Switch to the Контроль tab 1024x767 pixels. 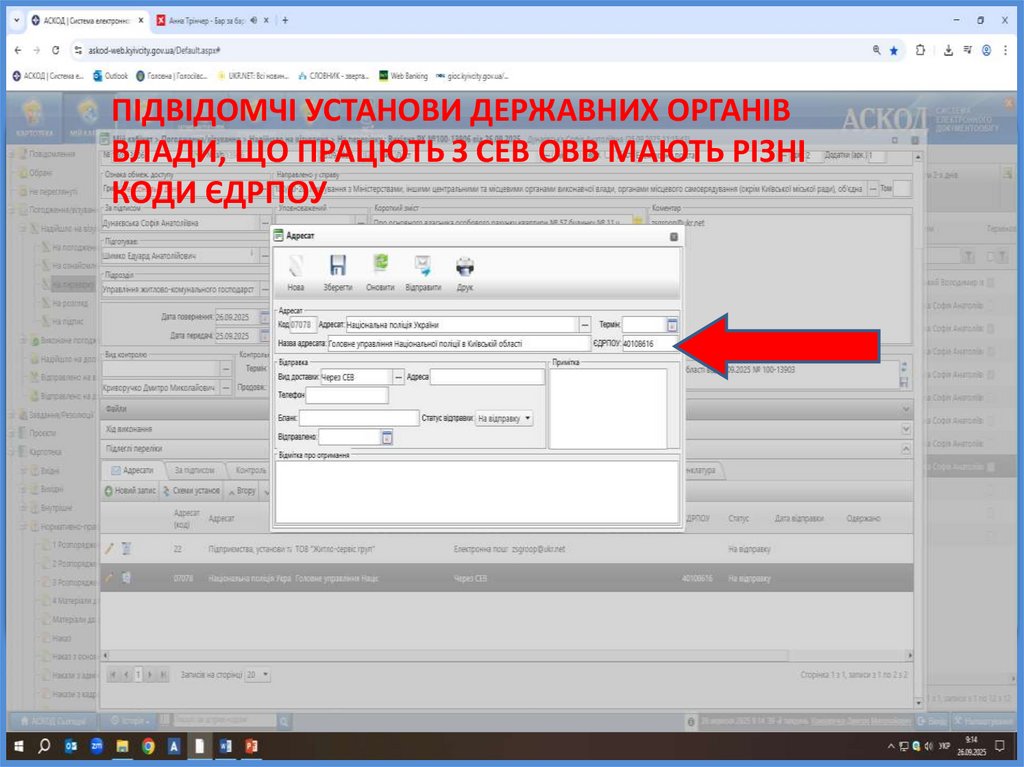pos(249,470)
